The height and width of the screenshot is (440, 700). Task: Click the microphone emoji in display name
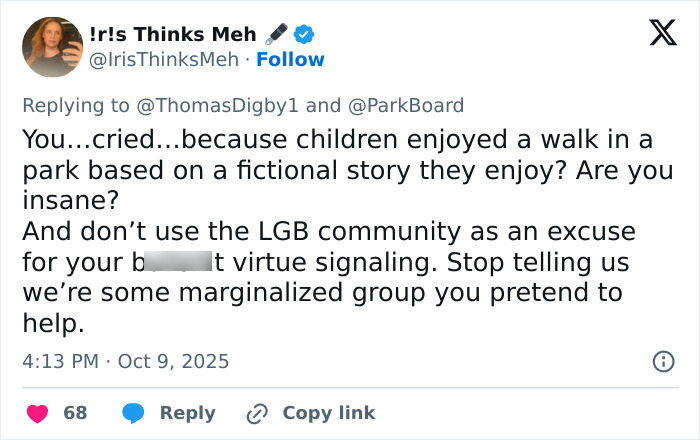(276, 35)
